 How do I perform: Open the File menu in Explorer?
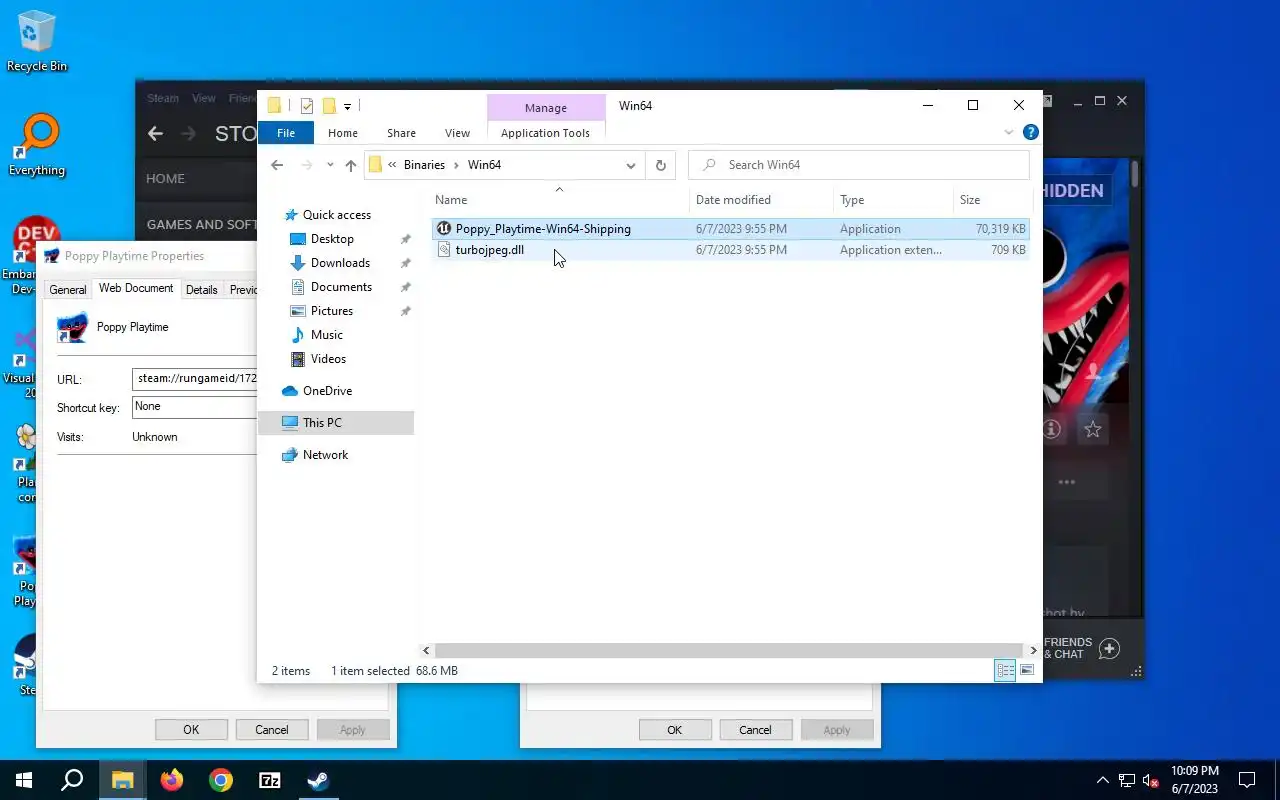[286, 133]
